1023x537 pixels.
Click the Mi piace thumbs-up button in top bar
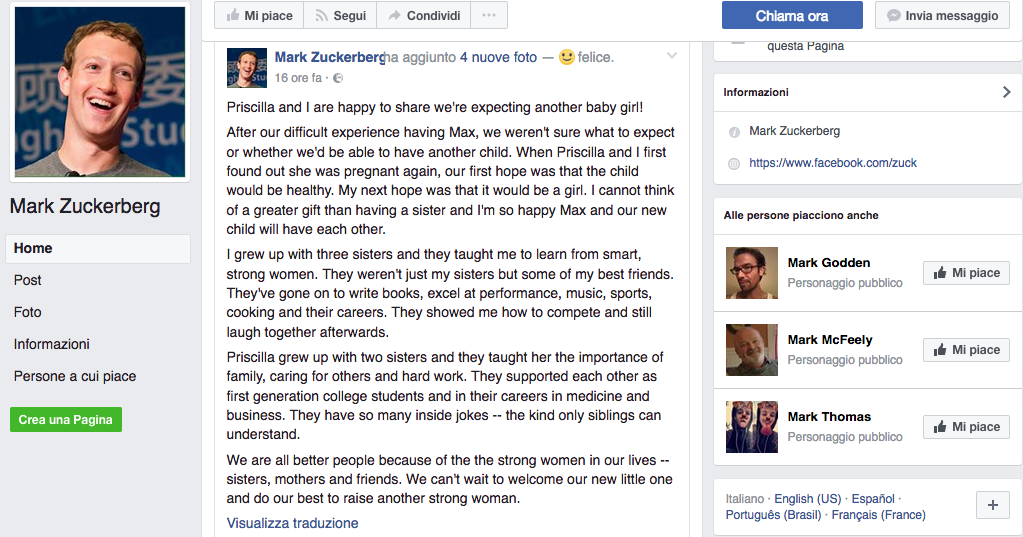point(259,16)
